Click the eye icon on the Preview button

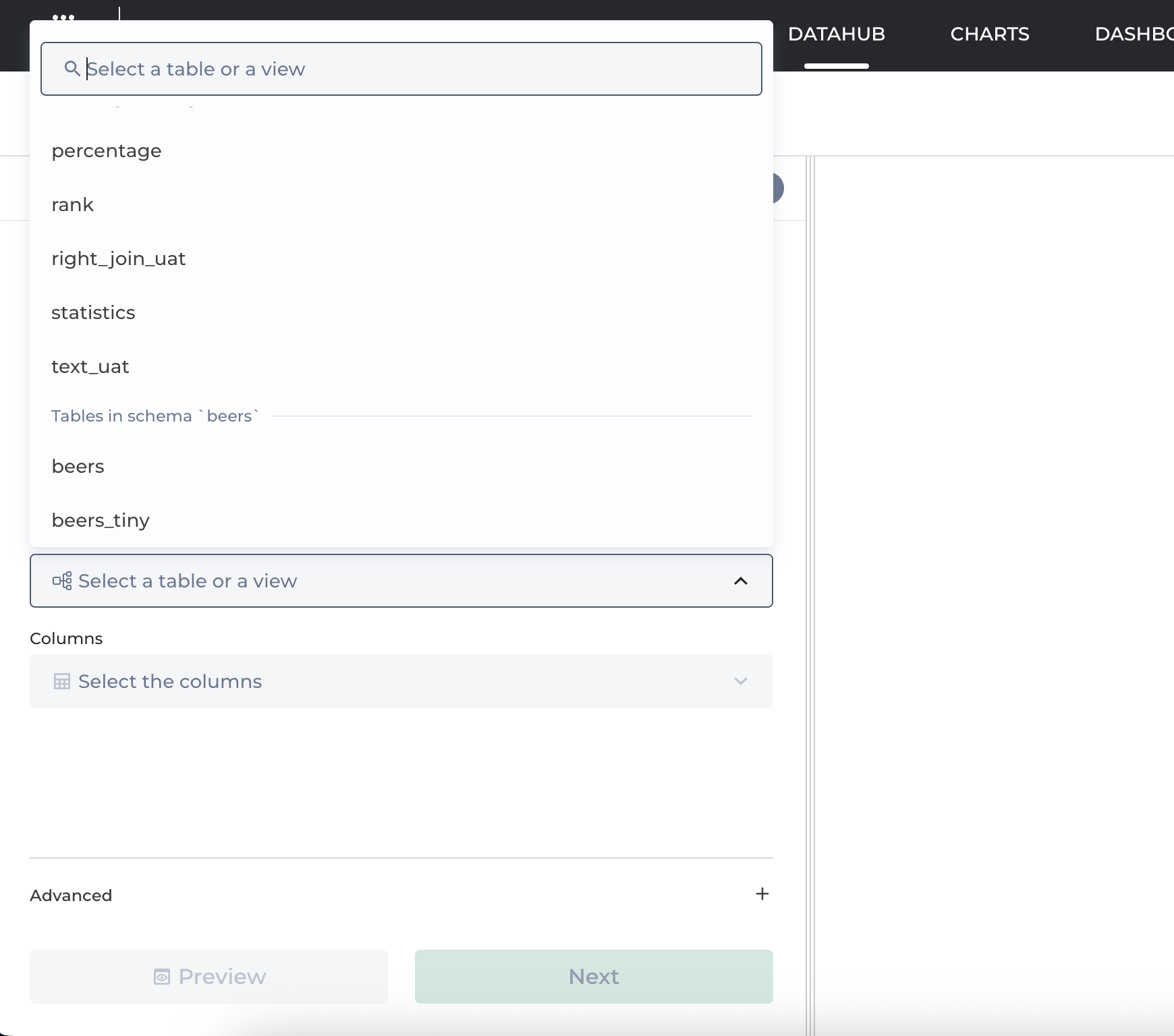162,977
